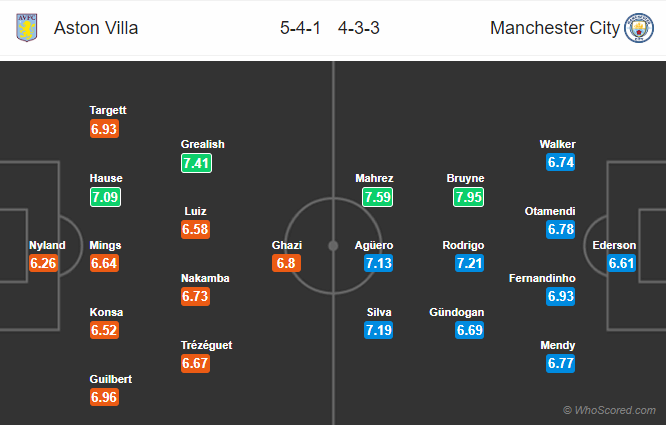The image size is (666, 425).
Task: Select Grealish's 7.41 rating badge
Action: (196, 163)
